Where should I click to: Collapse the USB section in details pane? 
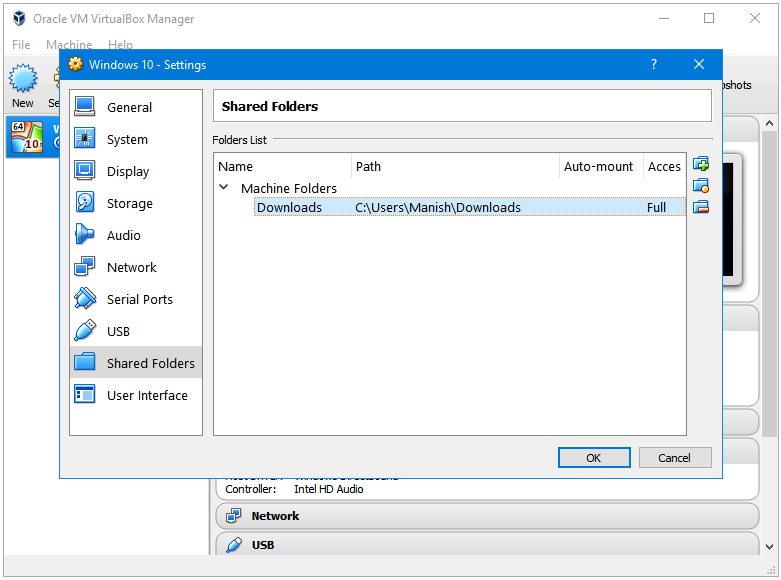[x=262, y=545]
